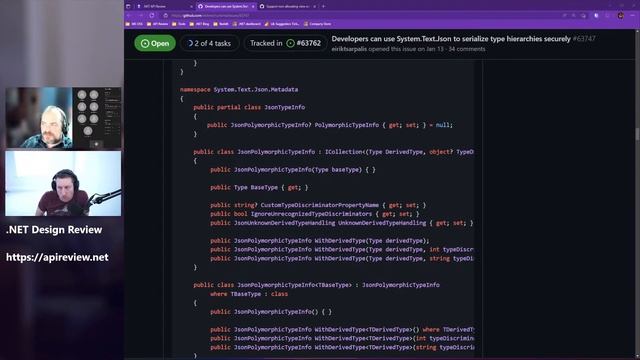The height and width of the screenshot is (360, 640).
Task: Open the '.NET Blog' bookmark folder
Action: (200, 24)
